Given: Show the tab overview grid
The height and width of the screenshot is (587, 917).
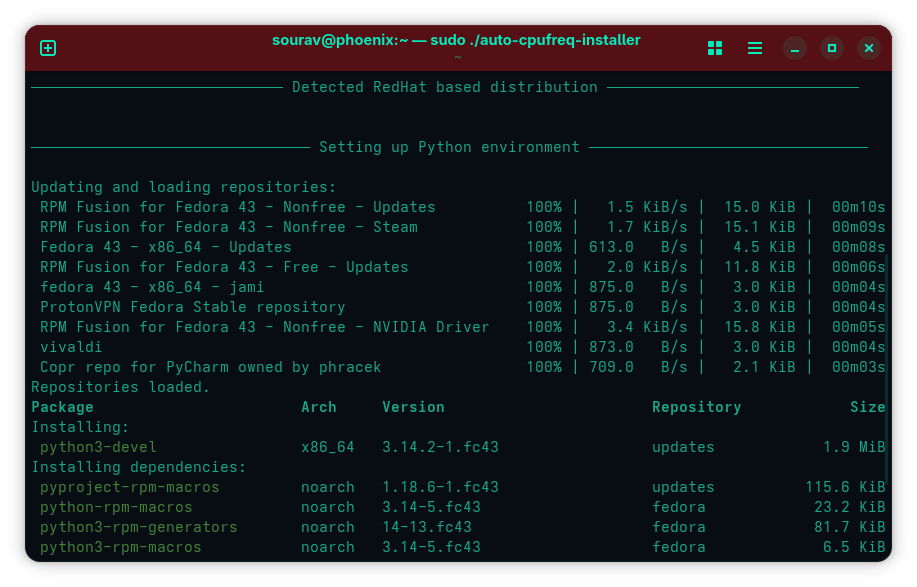Looking at the screenshot, I should pyautogui.click(x=715, y=48).
